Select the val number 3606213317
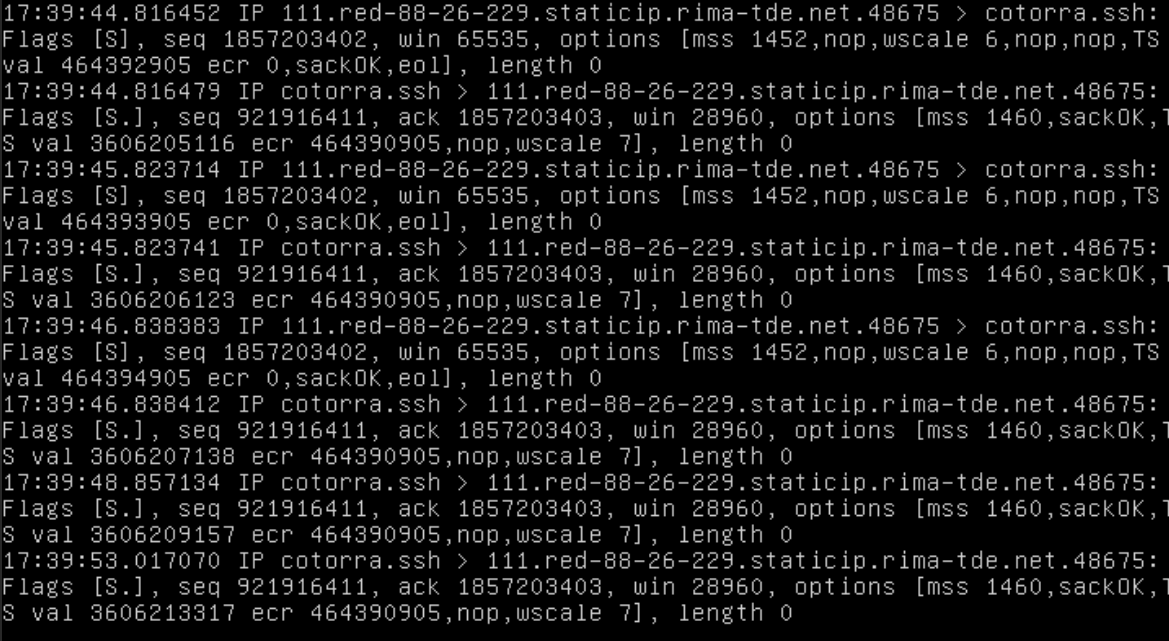The height and width of the screenshot is (641, 1169). (163, 613)
